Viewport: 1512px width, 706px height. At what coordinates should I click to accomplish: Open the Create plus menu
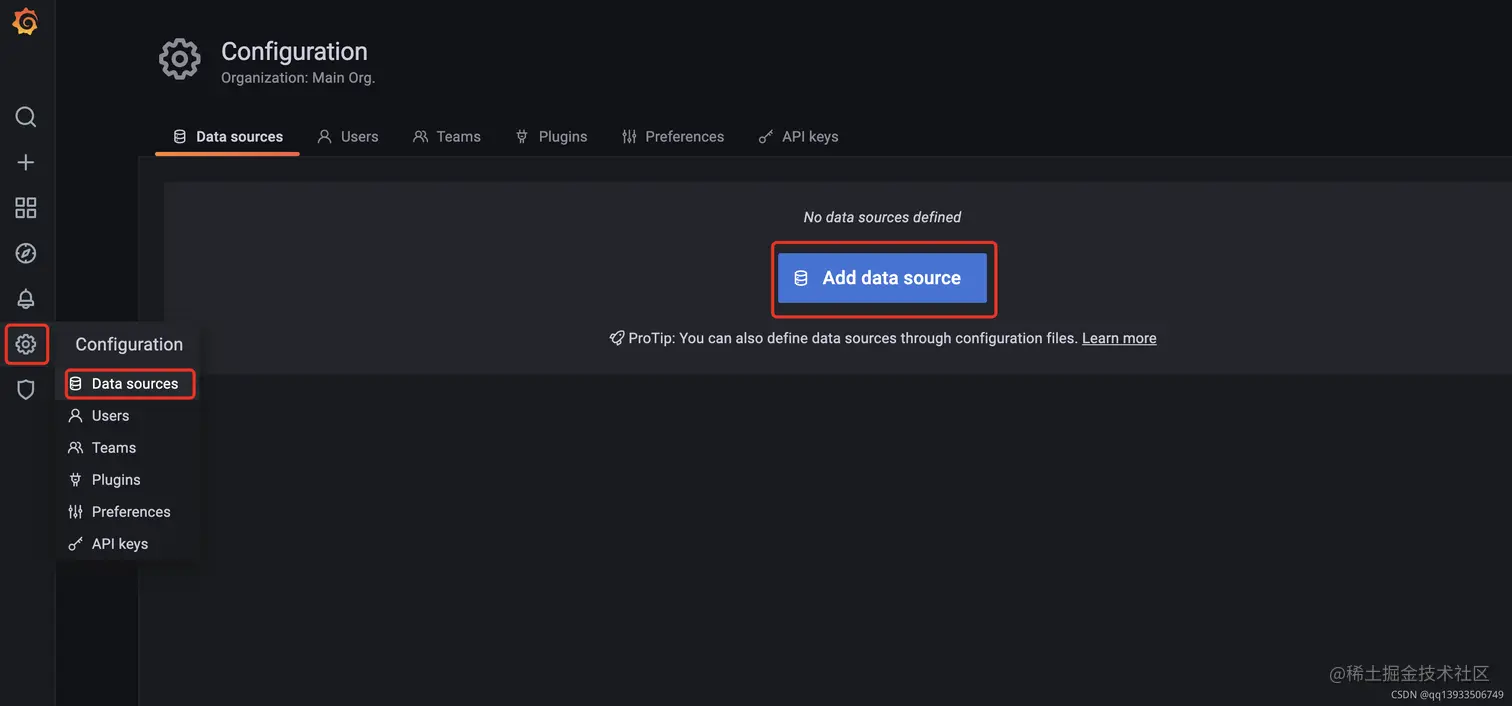(26, 162)
